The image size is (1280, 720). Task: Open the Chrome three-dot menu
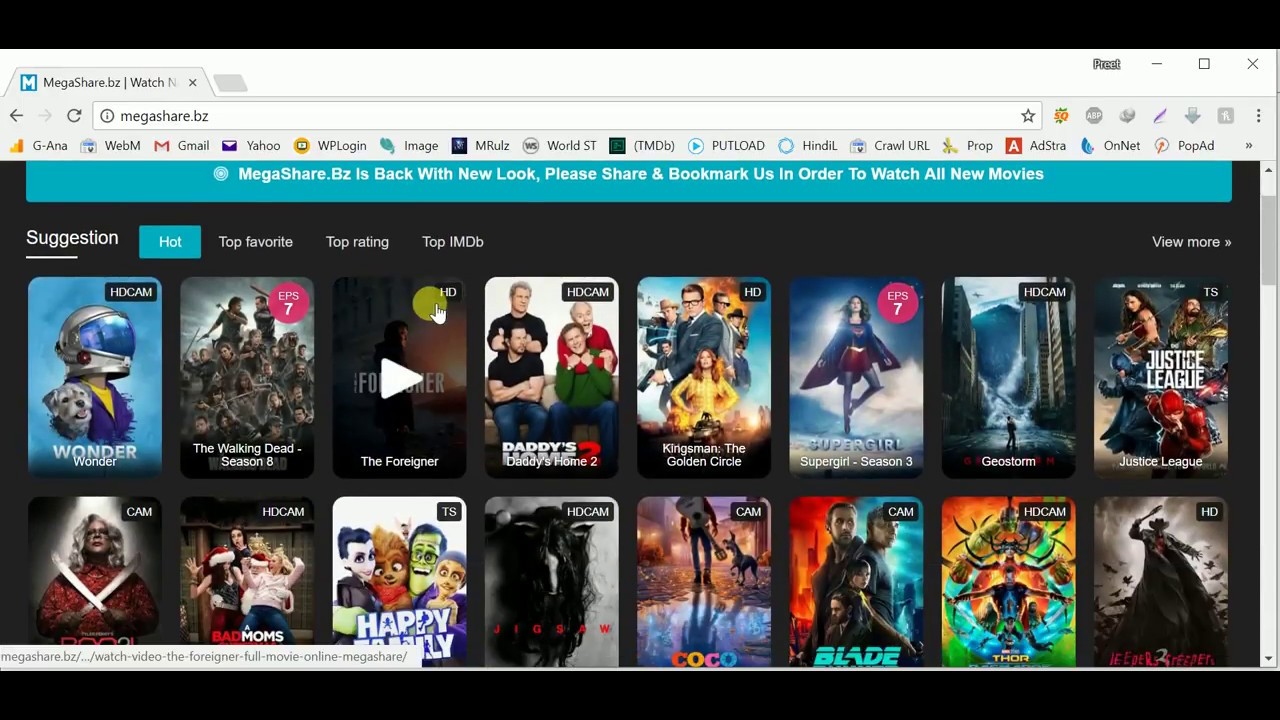tap(1258, 116)
